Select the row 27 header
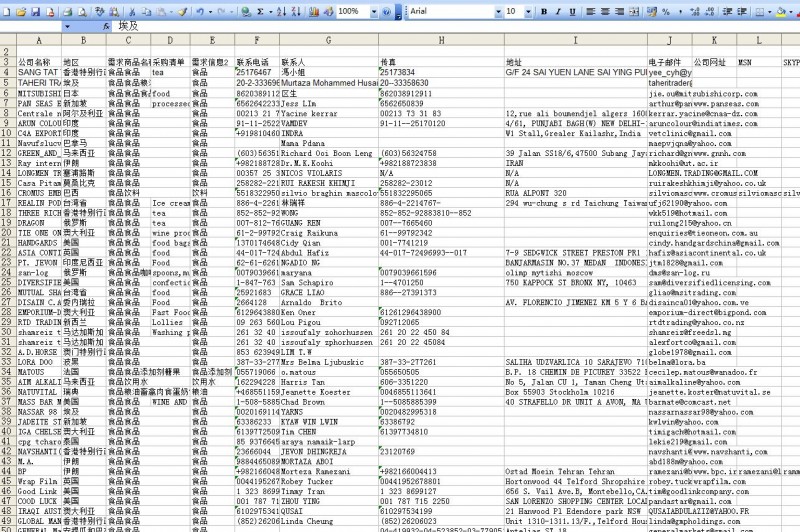 click(x=8, y=302)
